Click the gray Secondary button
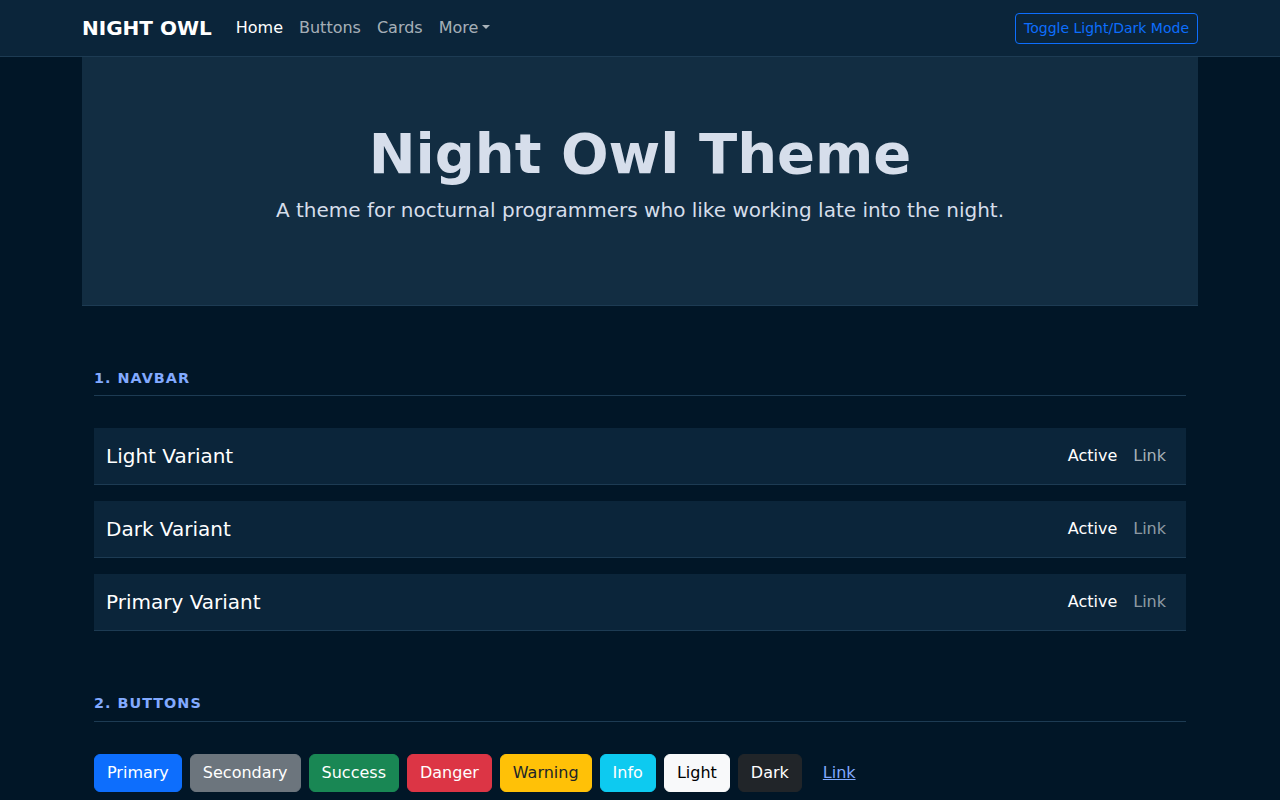The width and height of the screenshot is (1280, 800). 245,773
